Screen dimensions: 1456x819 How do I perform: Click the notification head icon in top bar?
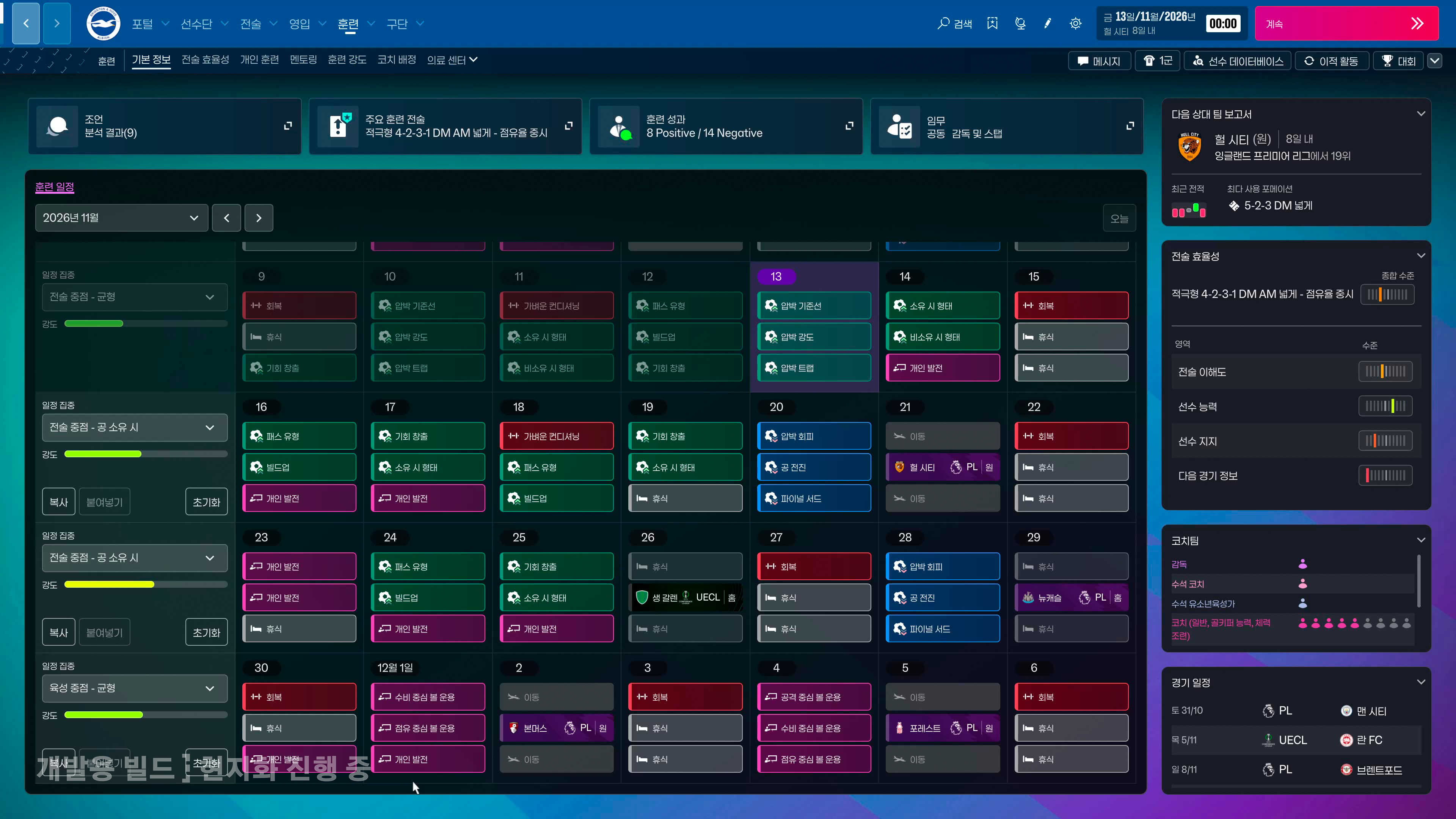pos(1020,23)
